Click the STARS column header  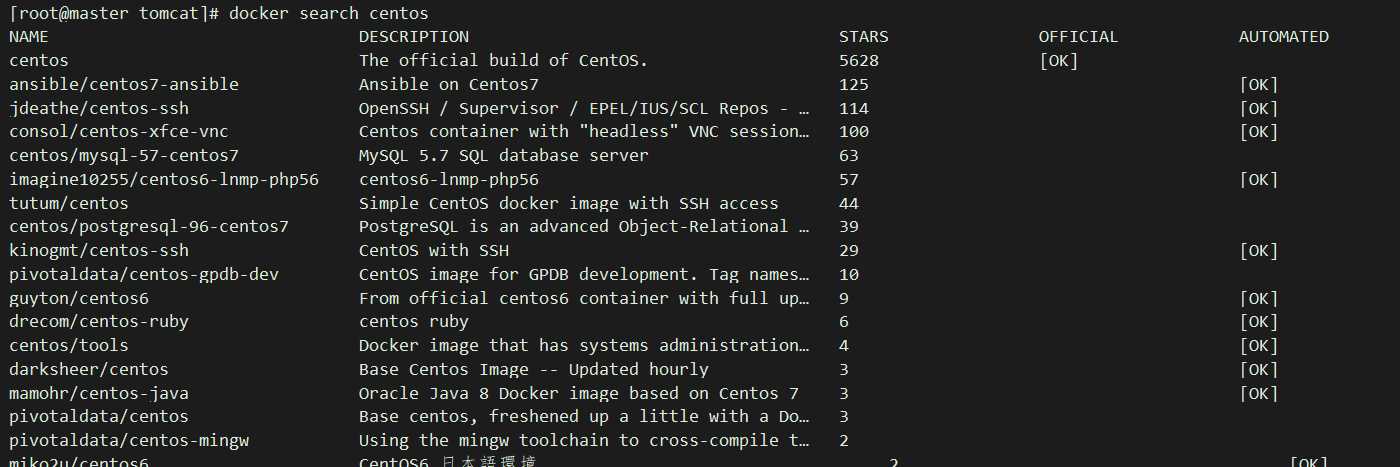click(x=863, y=37)
